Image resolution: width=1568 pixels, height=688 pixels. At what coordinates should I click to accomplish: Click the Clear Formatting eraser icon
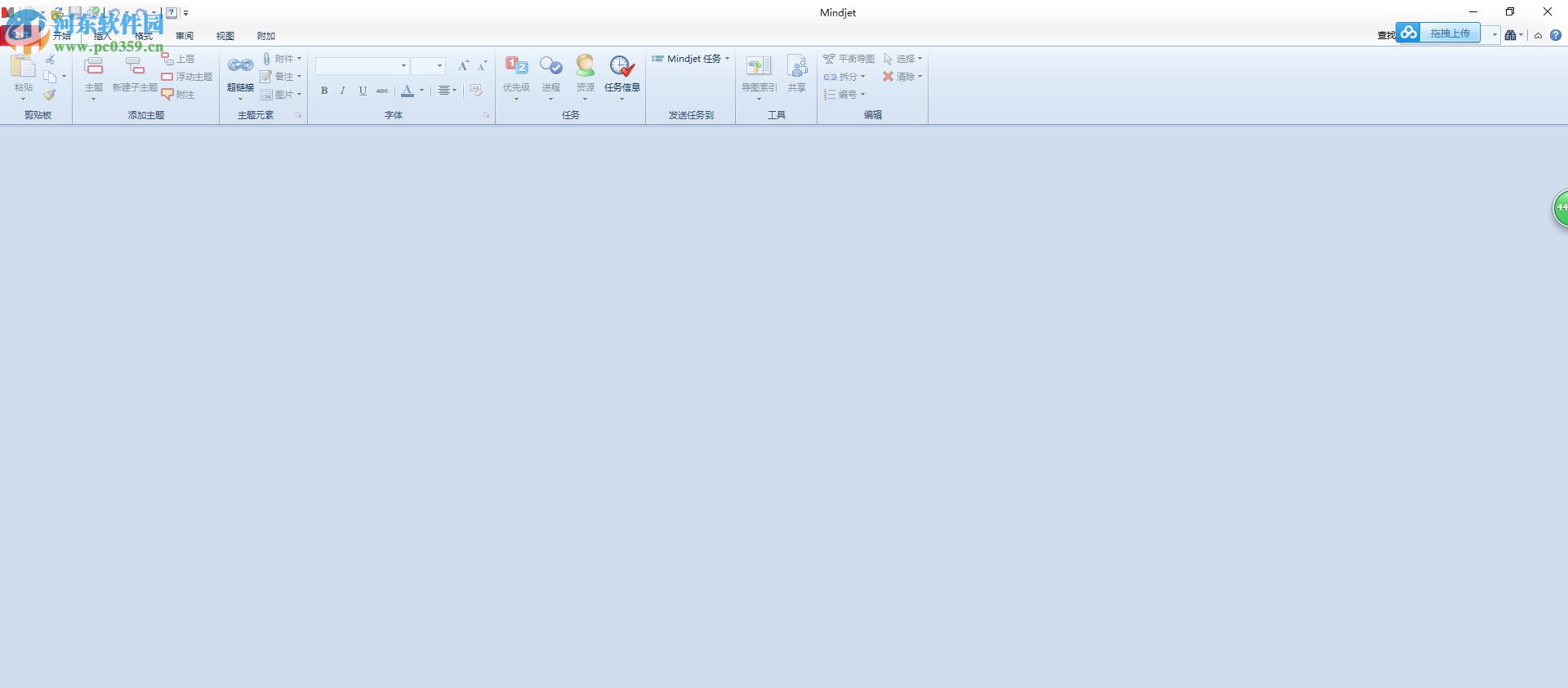pos(477,90)
